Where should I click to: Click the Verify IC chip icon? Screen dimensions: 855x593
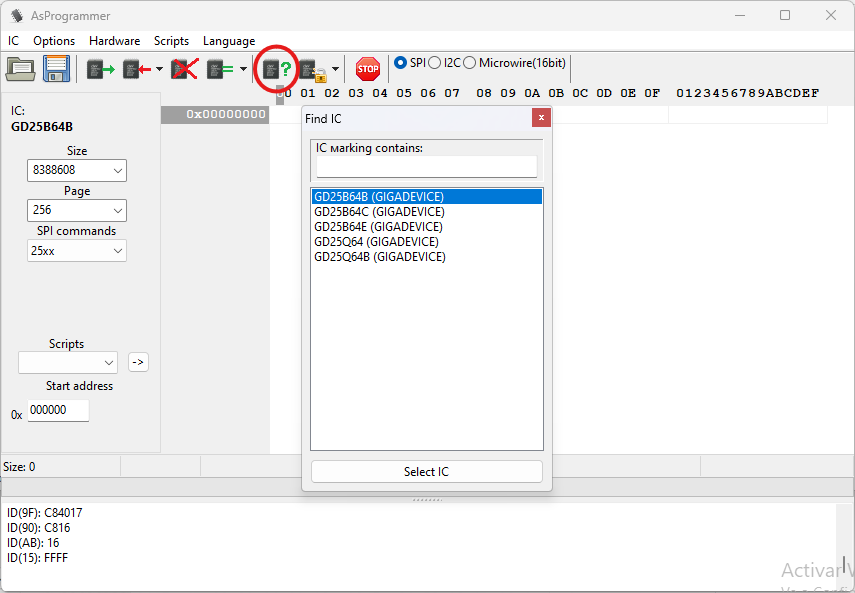[220, 69]
